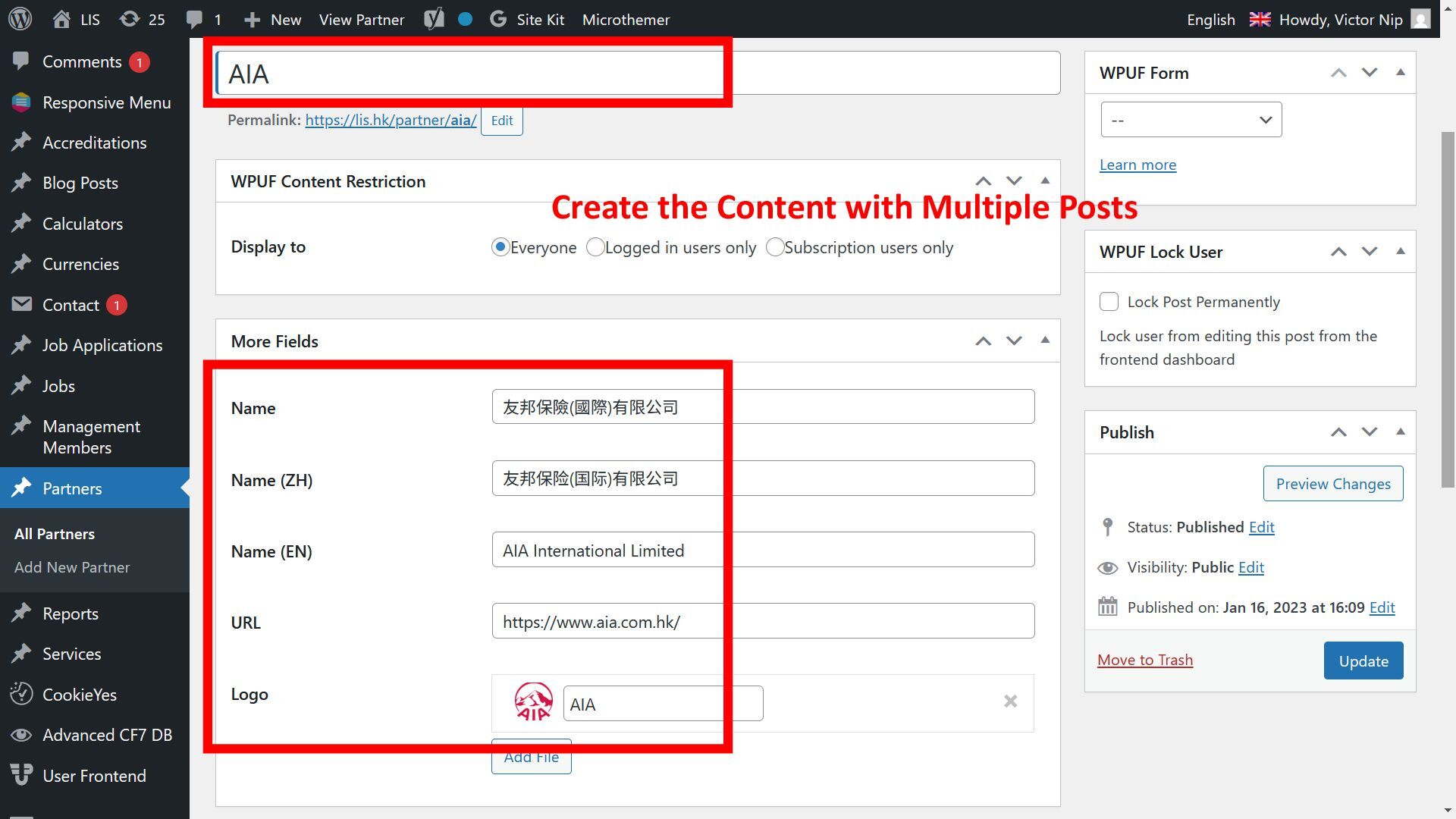
Task: Remove the AIA logo file
Action: coord(1010,701)
